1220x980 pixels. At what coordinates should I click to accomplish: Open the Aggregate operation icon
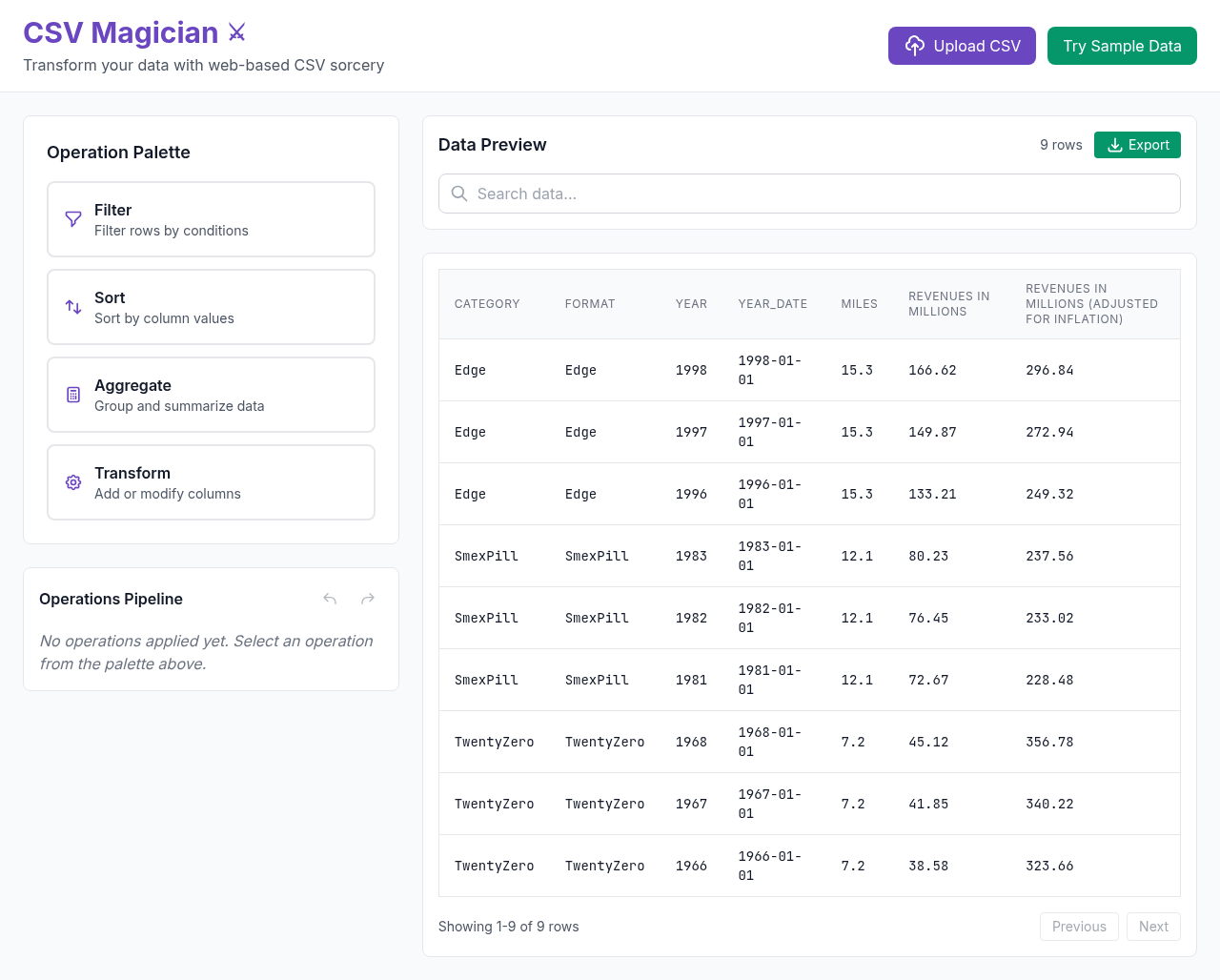pos(73,394)
